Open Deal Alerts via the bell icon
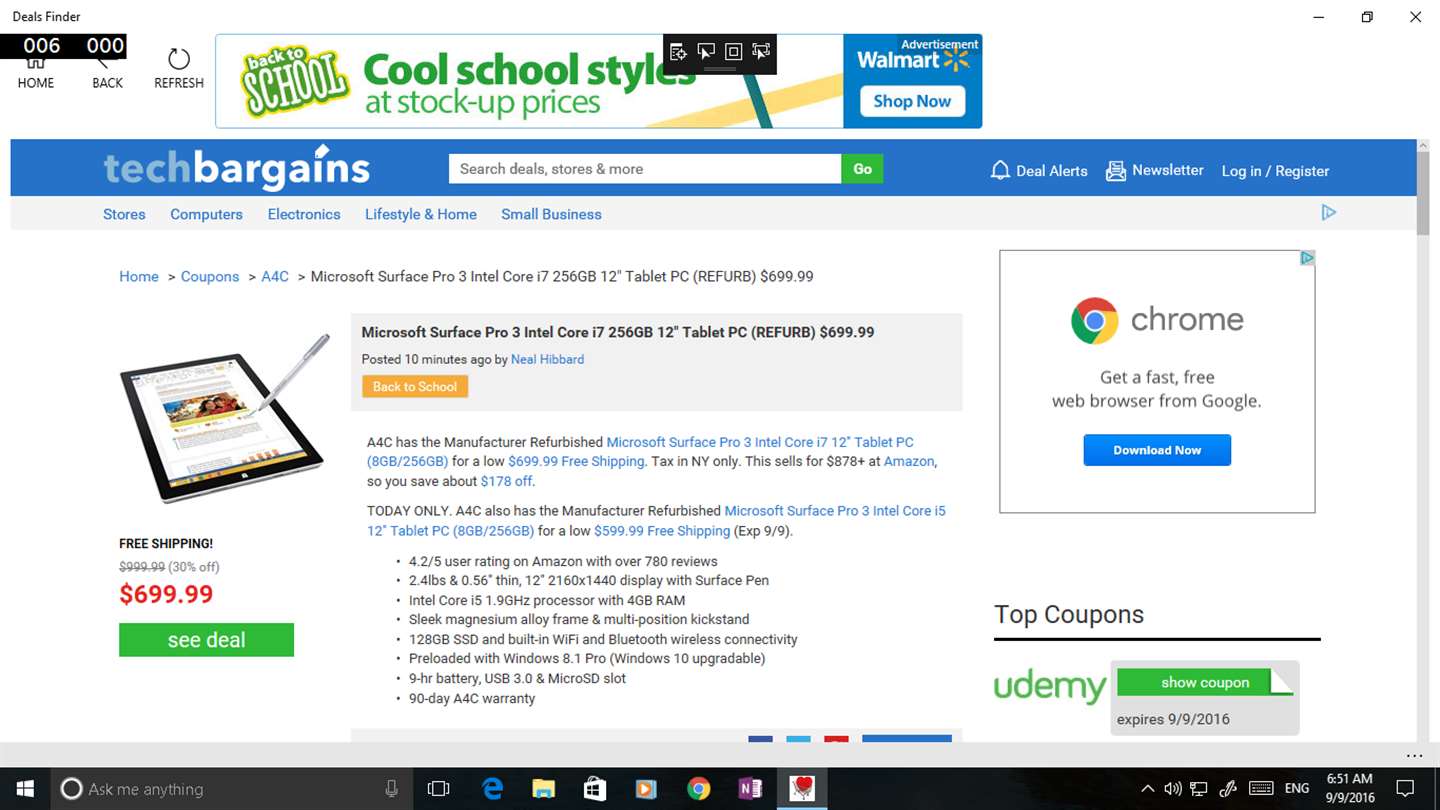1440x810 pixels. (x=1000, y=171)
